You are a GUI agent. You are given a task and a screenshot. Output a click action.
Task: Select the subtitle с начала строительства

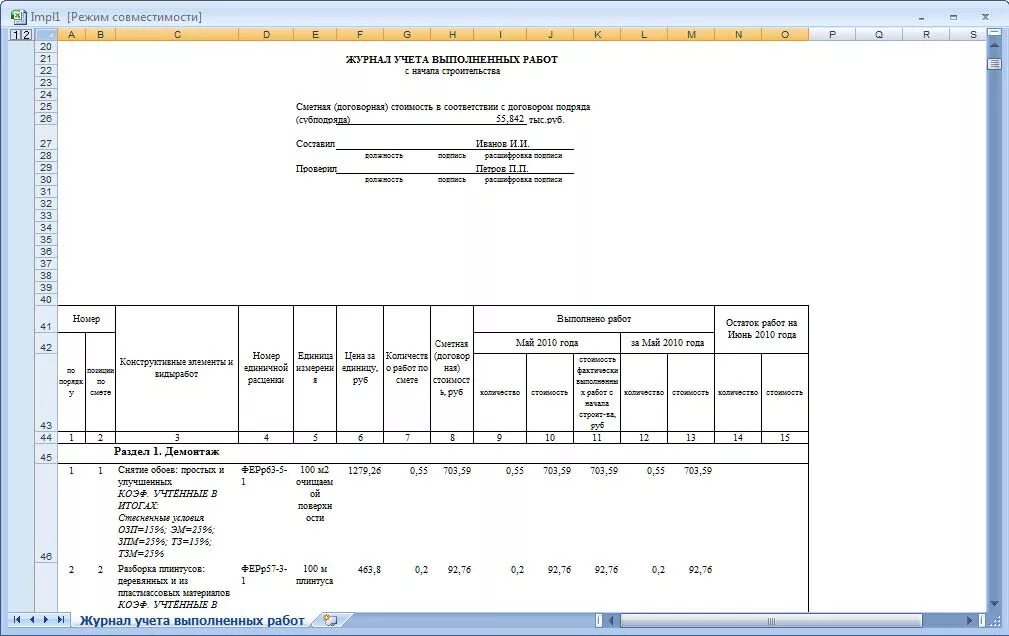click(x=452, y=71)
